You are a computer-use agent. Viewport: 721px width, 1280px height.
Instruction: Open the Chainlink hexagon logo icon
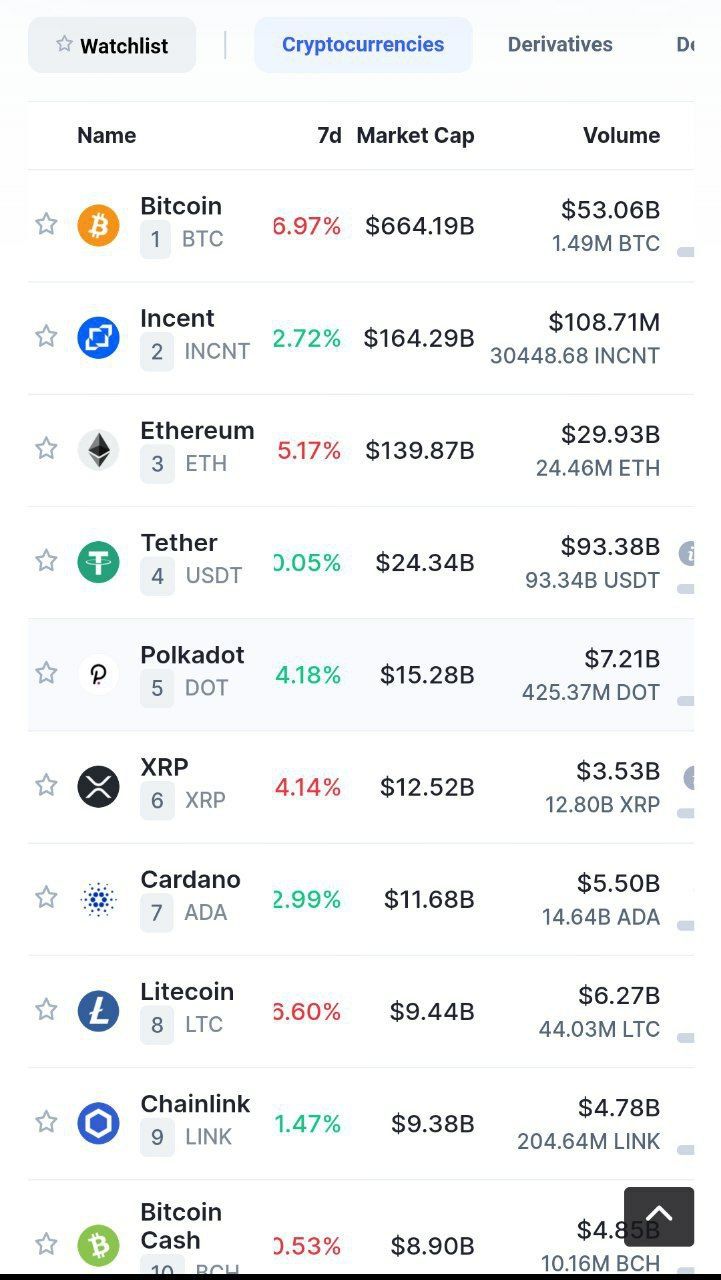tap(98, 1123)
